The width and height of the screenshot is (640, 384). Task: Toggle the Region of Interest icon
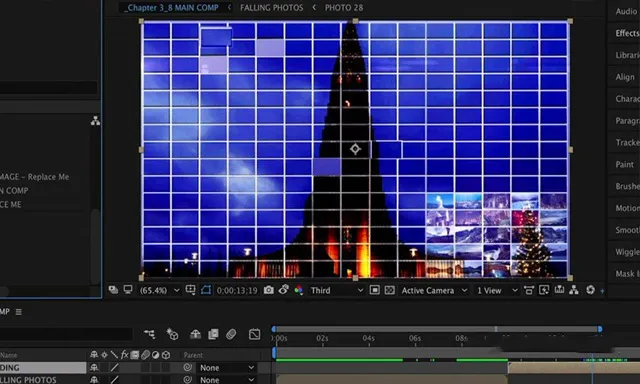(x=375, y=290)
